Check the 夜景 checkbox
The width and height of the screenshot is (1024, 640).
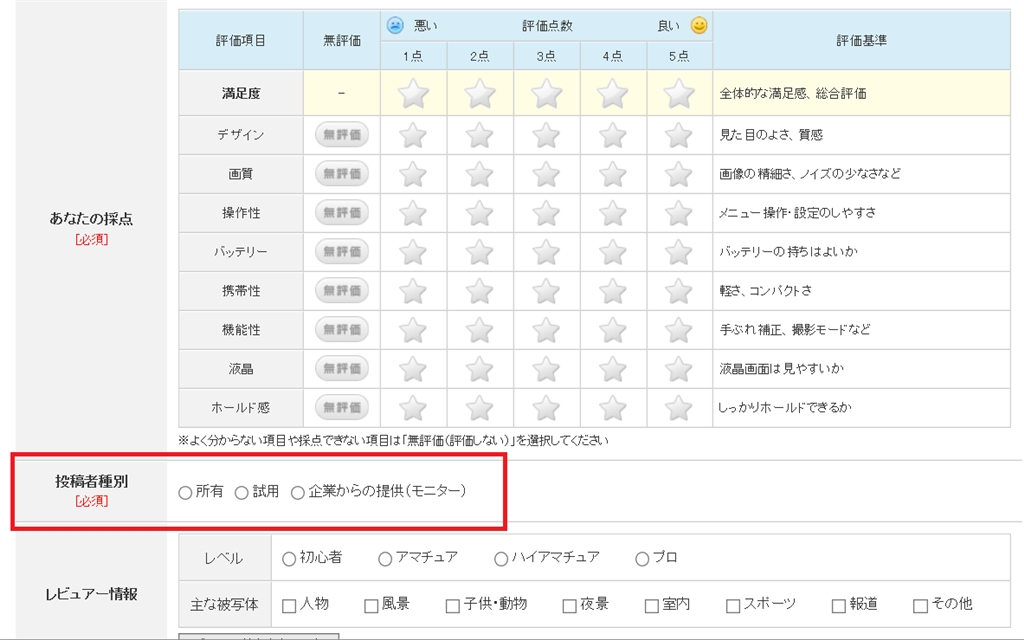coord(569,606)
